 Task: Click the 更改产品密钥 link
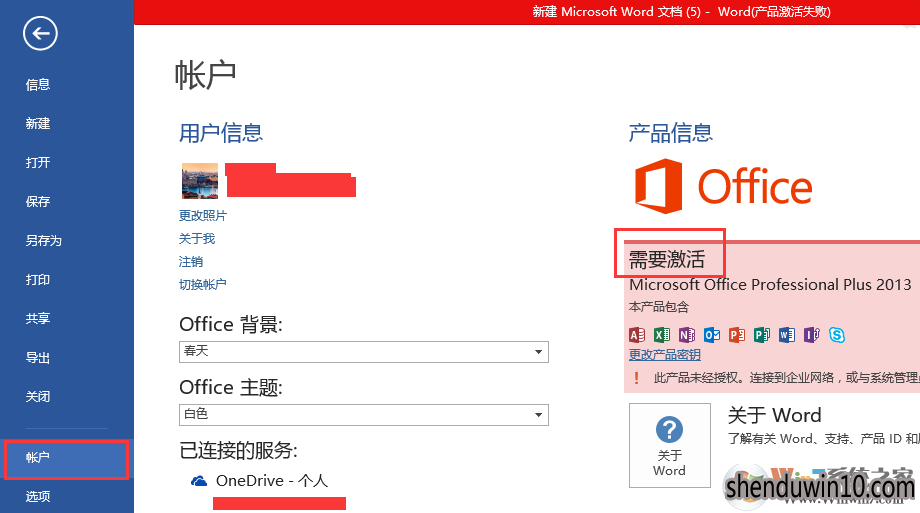(665, 355)
